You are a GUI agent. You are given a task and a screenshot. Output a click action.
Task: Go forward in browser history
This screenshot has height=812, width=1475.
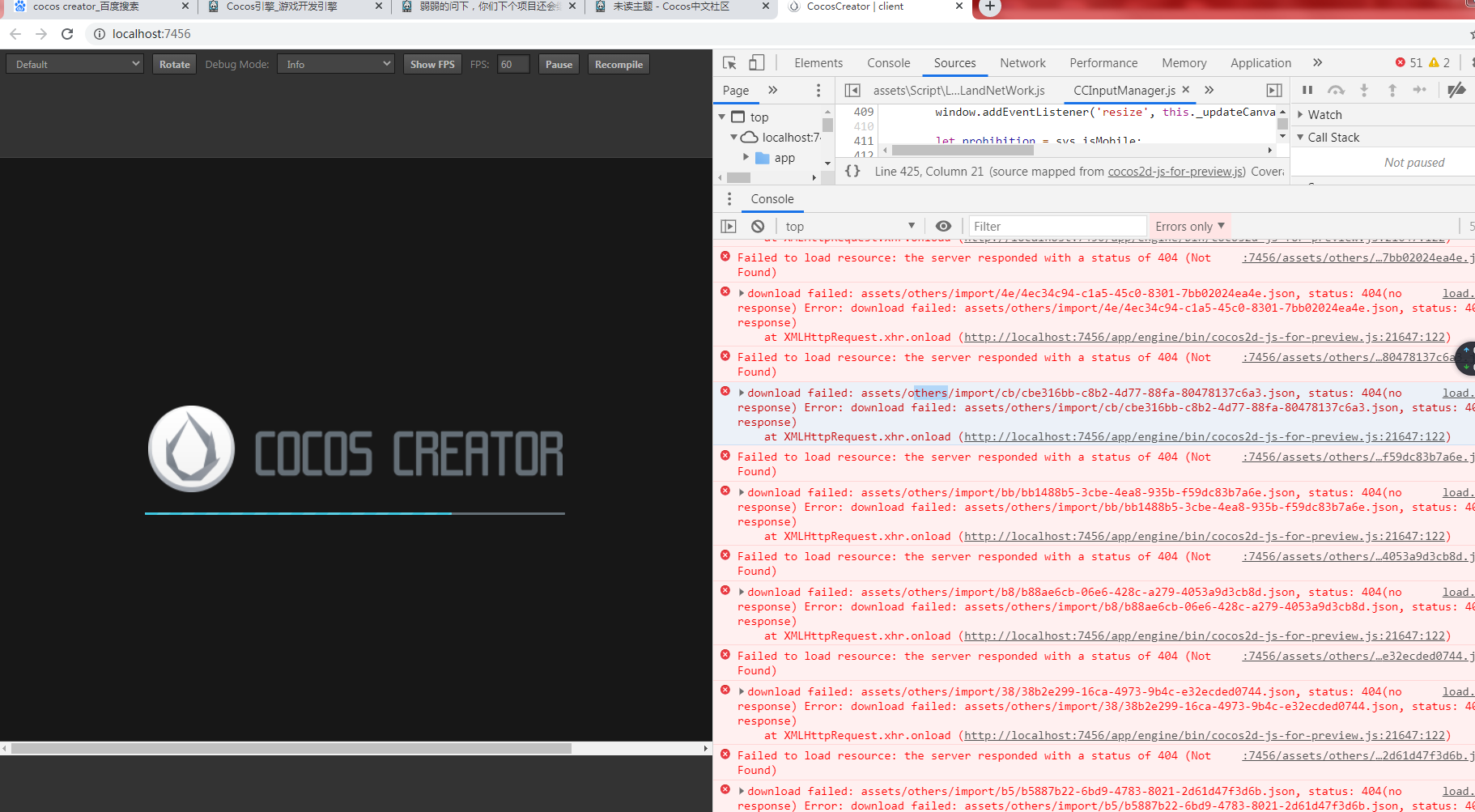(x=41, y=34)
